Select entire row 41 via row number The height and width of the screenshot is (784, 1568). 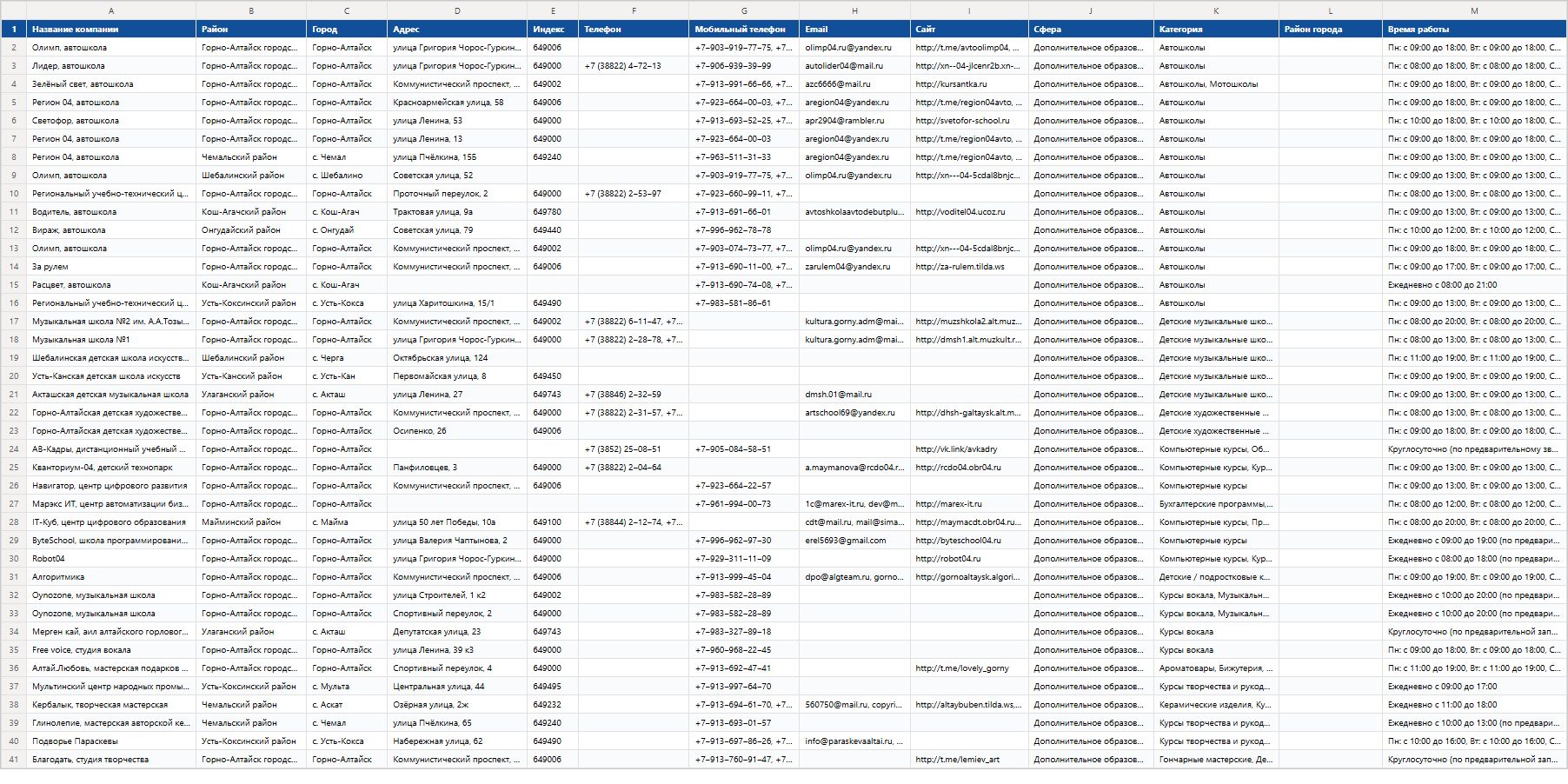click(x=14, y=760)
